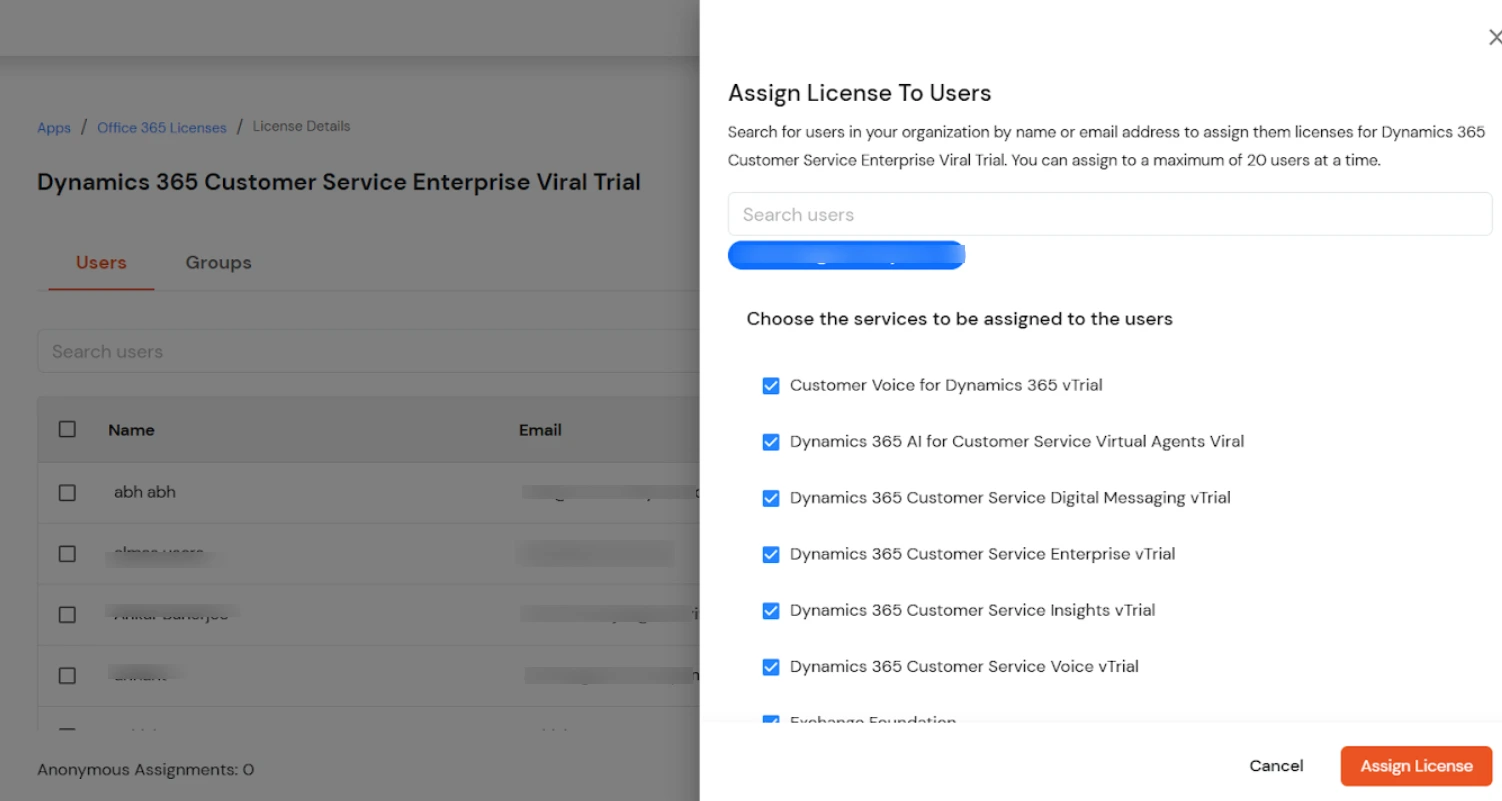The width and height of the screenshot is (1502, 801).
Task: Uncheck Dynamics 365 AI Customer Service Virtual Agents
Action: coord(771,441)
